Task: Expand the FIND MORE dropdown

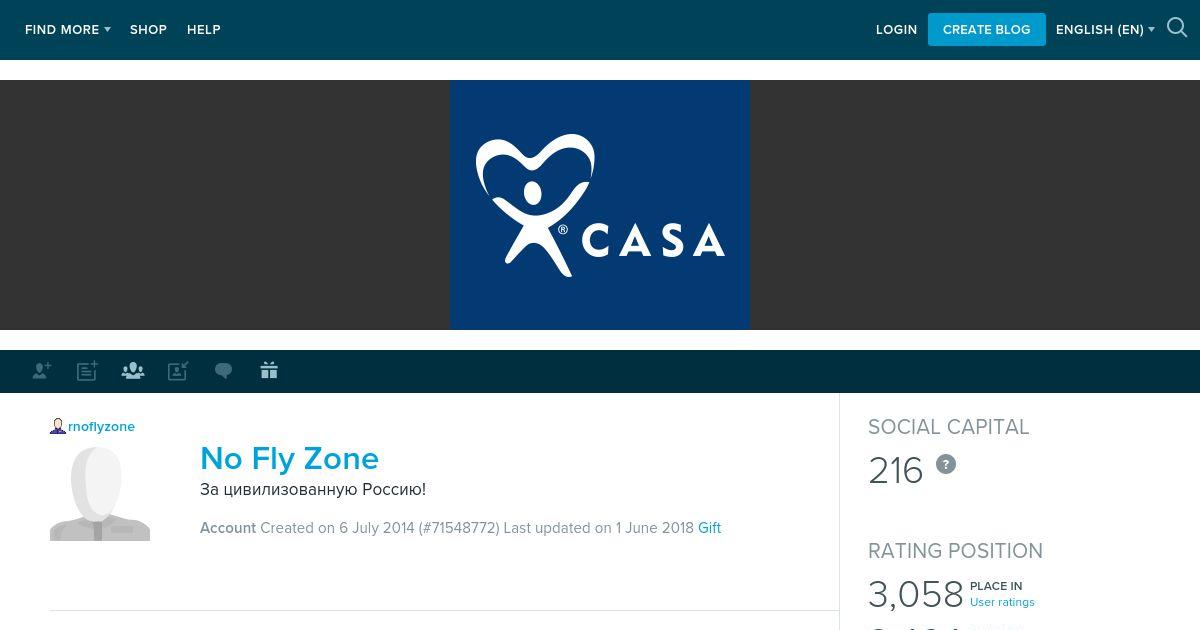Action: coord(68,30)
